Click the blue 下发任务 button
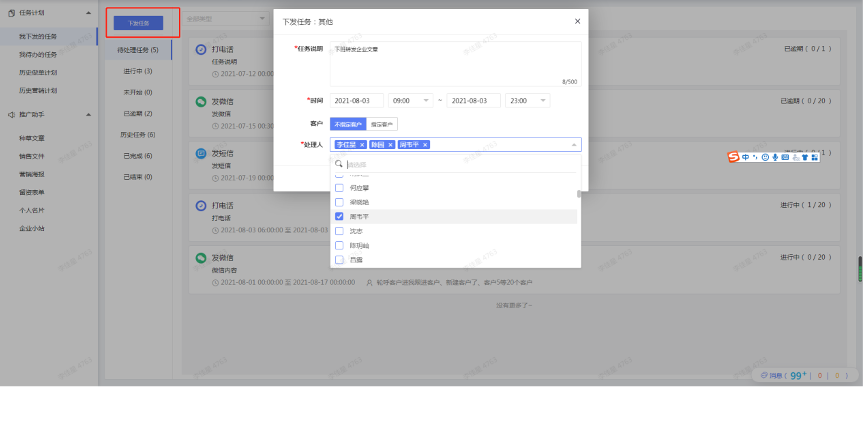864x422 pixels. pyautogui.click(x=139, y=23)
